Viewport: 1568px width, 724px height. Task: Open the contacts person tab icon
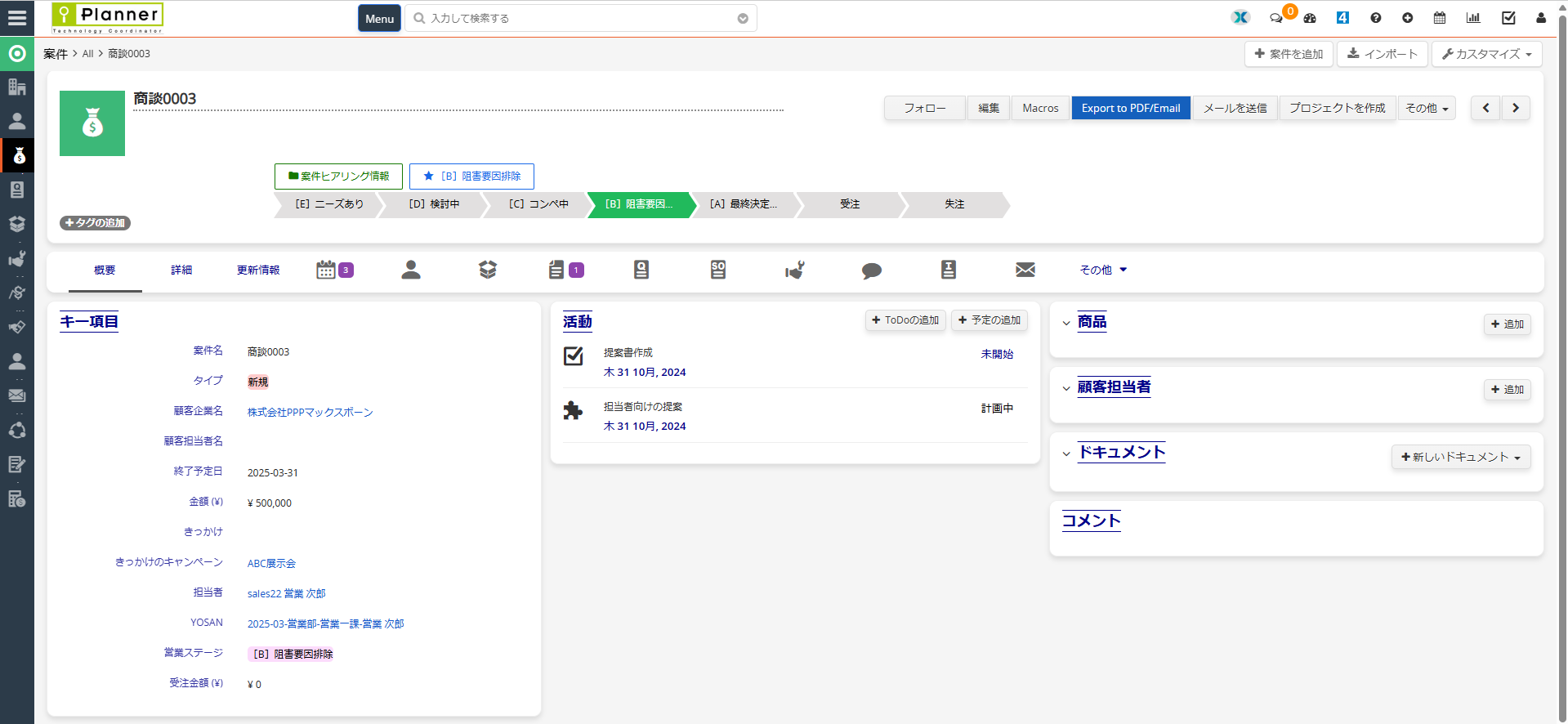(411, 270)
